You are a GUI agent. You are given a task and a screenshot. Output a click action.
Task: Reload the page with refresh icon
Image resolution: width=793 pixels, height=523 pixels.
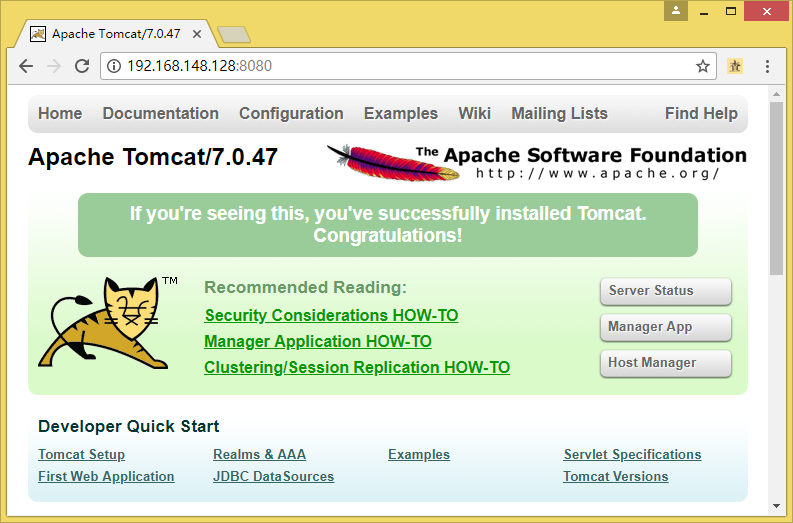81,66
